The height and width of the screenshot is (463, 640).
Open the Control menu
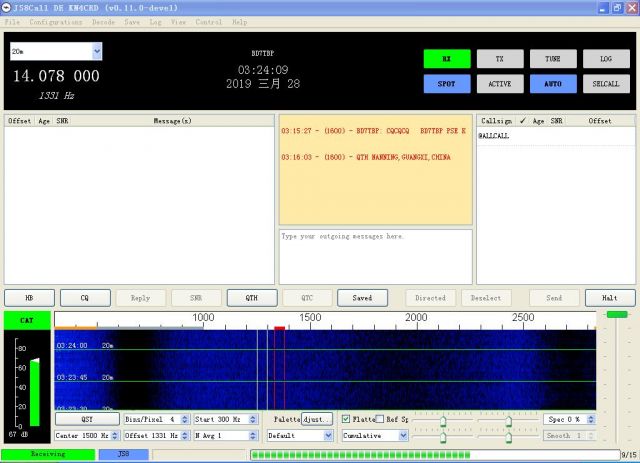pos(209,22)
